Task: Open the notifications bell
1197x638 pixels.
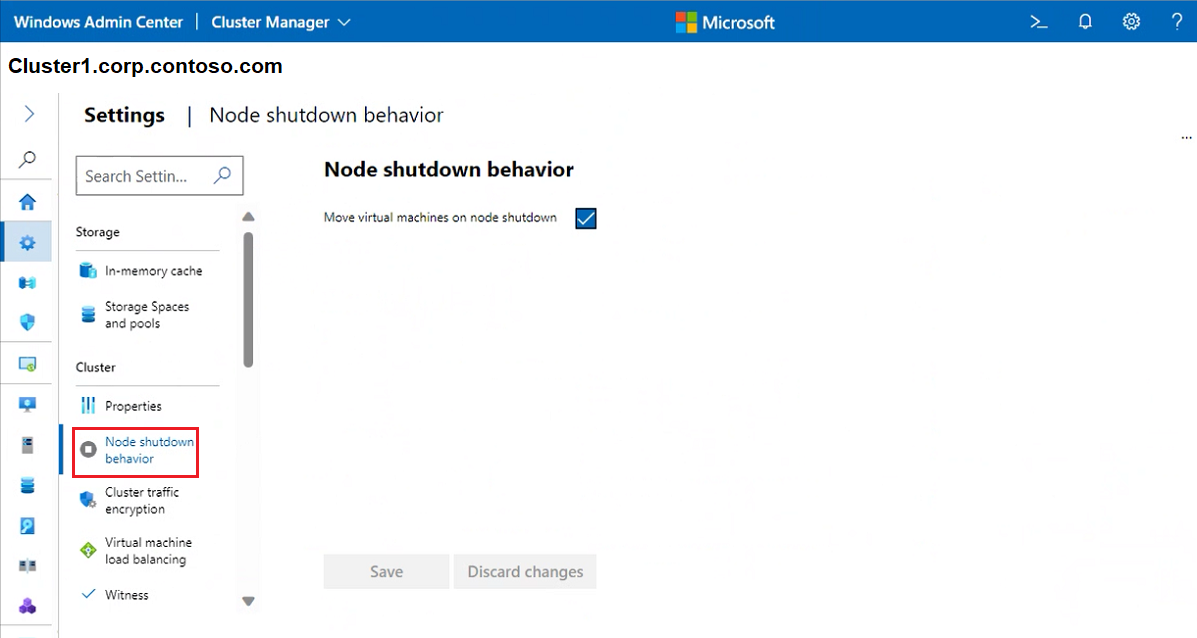Action: [1085, 22]
